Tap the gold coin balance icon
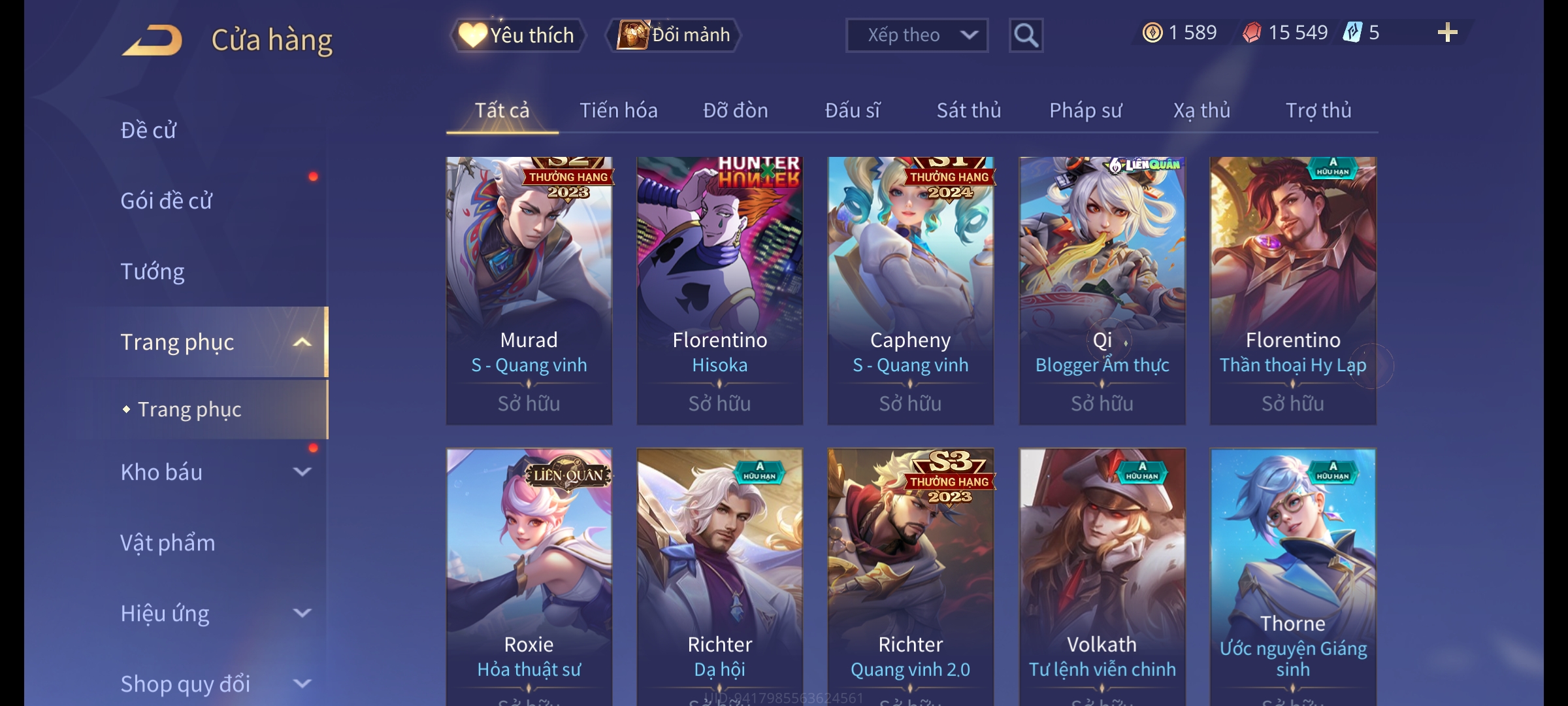The width and height of the screenshot is (1568, 706). [x=1152, y=33]
